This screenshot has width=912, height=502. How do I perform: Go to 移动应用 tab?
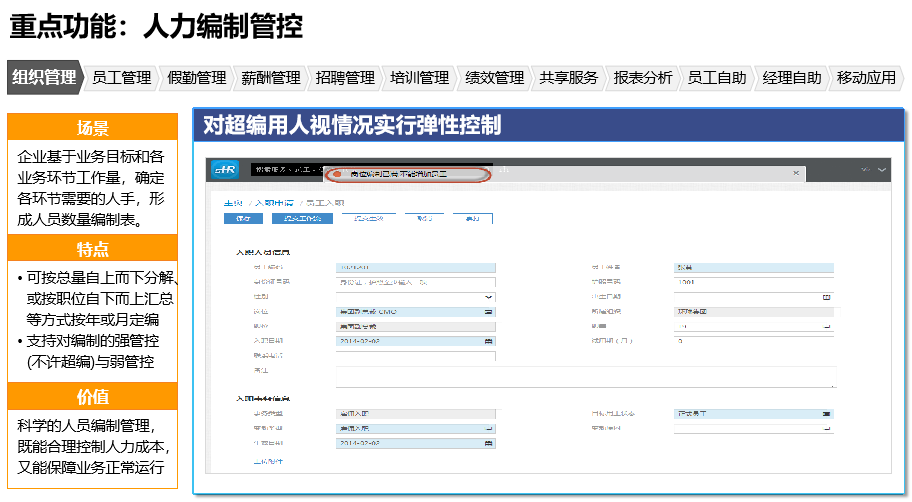tap(866, 77)
